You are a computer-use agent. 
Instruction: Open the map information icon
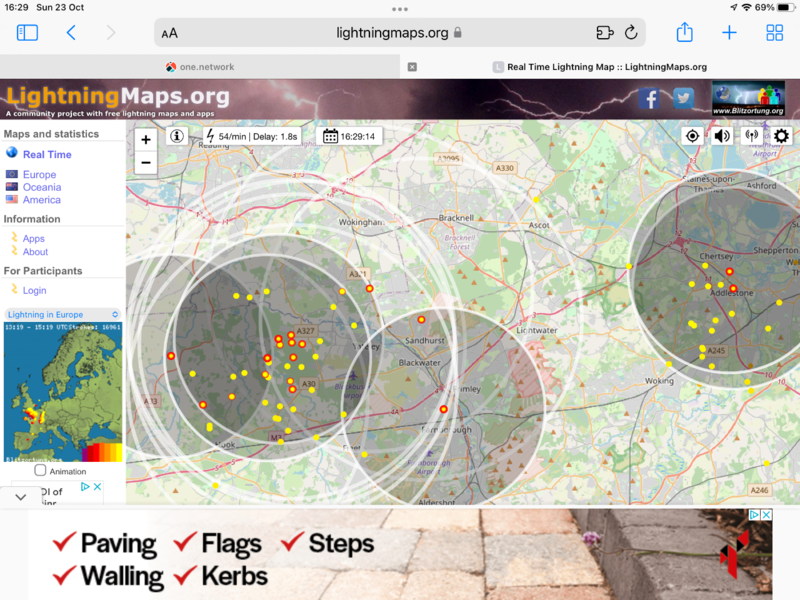(x=177, y=136)
